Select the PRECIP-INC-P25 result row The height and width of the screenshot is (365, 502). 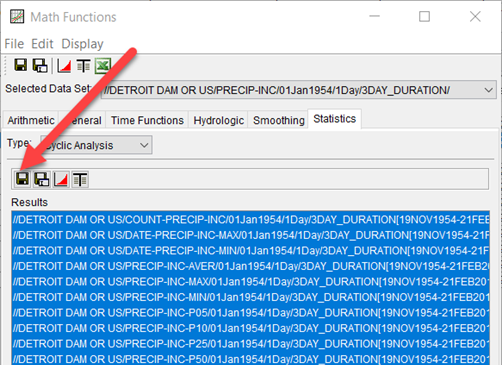click(251, 344)
